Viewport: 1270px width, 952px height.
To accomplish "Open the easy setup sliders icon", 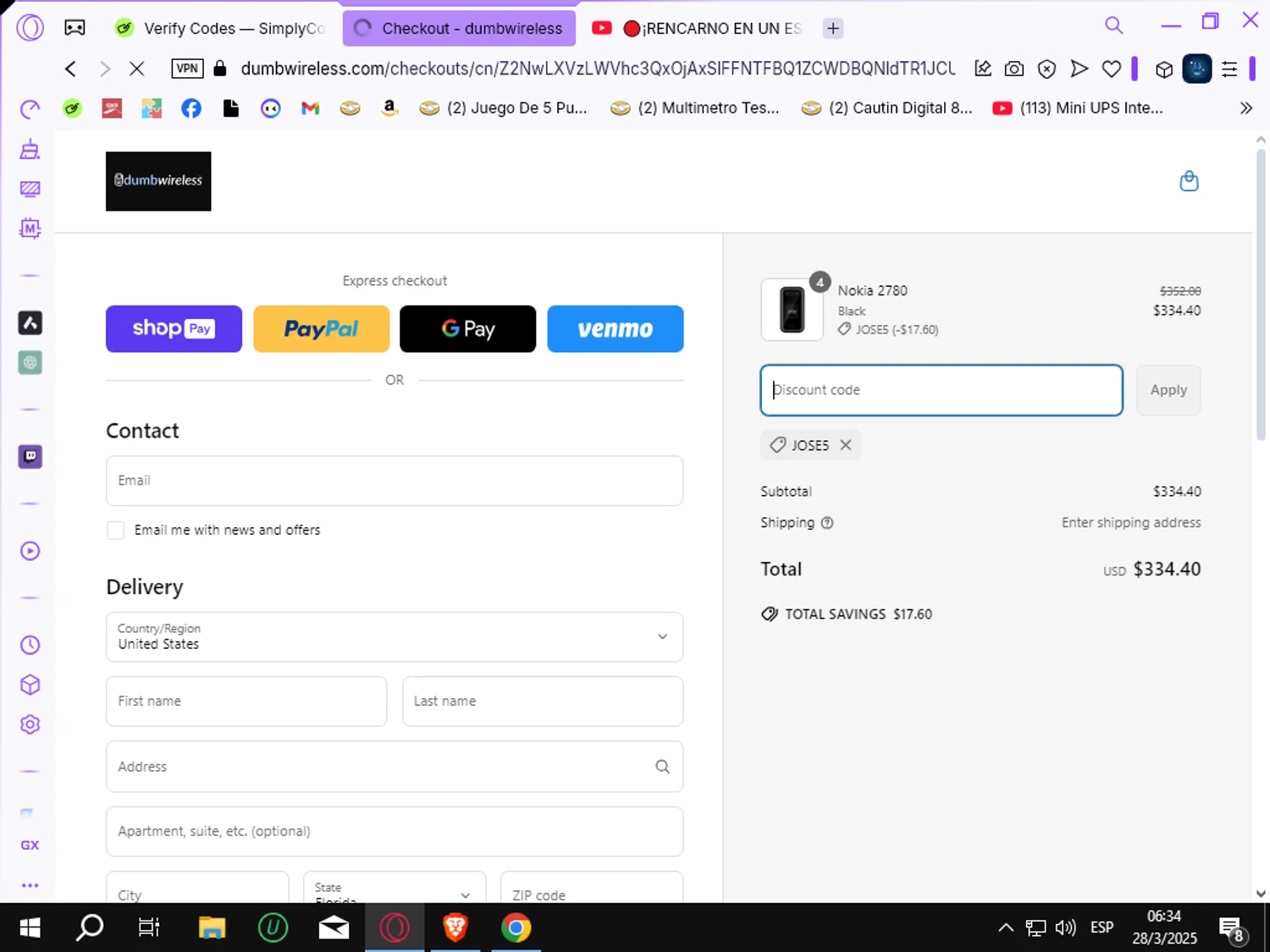I will [x=1229, y=69].
